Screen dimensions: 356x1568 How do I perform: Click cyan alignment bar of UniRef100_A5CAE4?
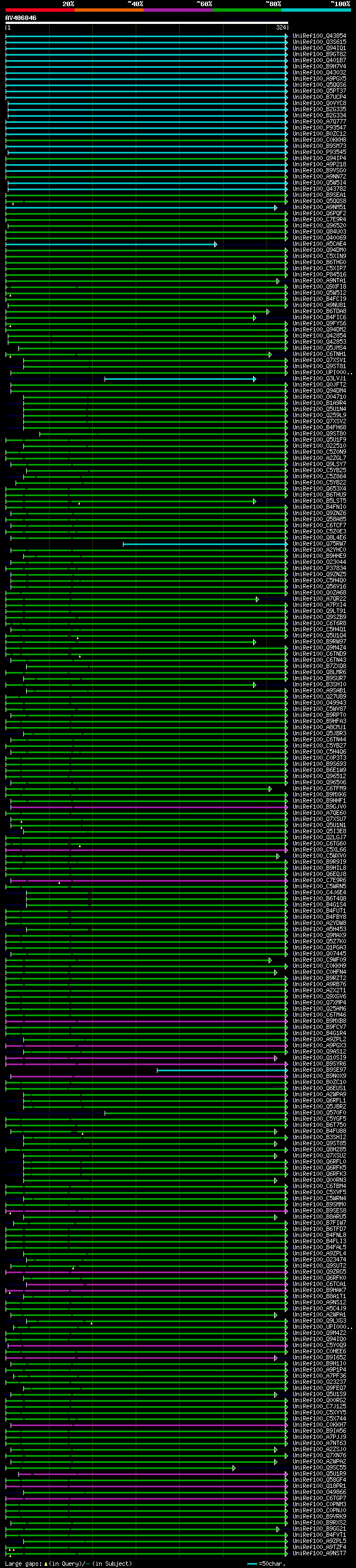pyautogui.click(x=111, y=244)
